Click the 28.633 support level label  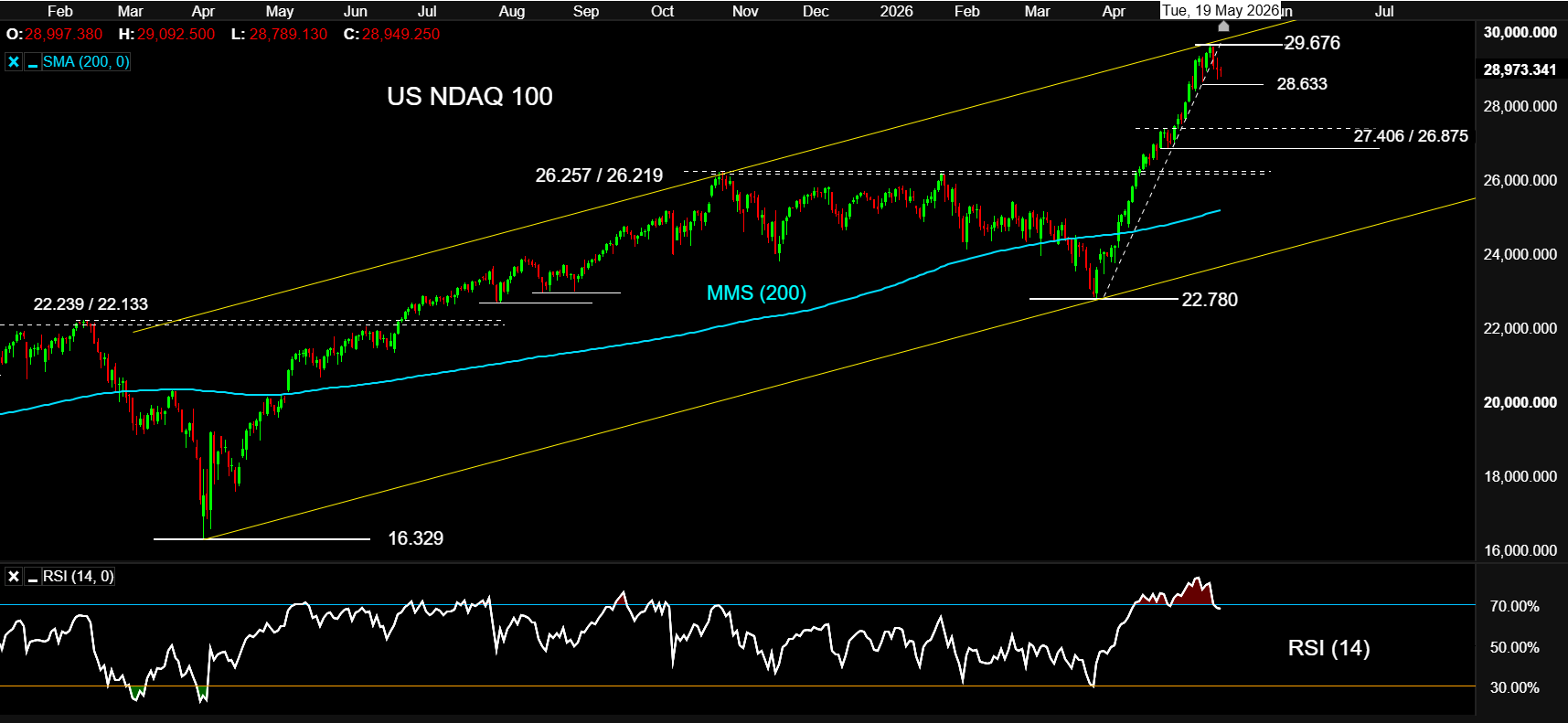coord(1302,84)
